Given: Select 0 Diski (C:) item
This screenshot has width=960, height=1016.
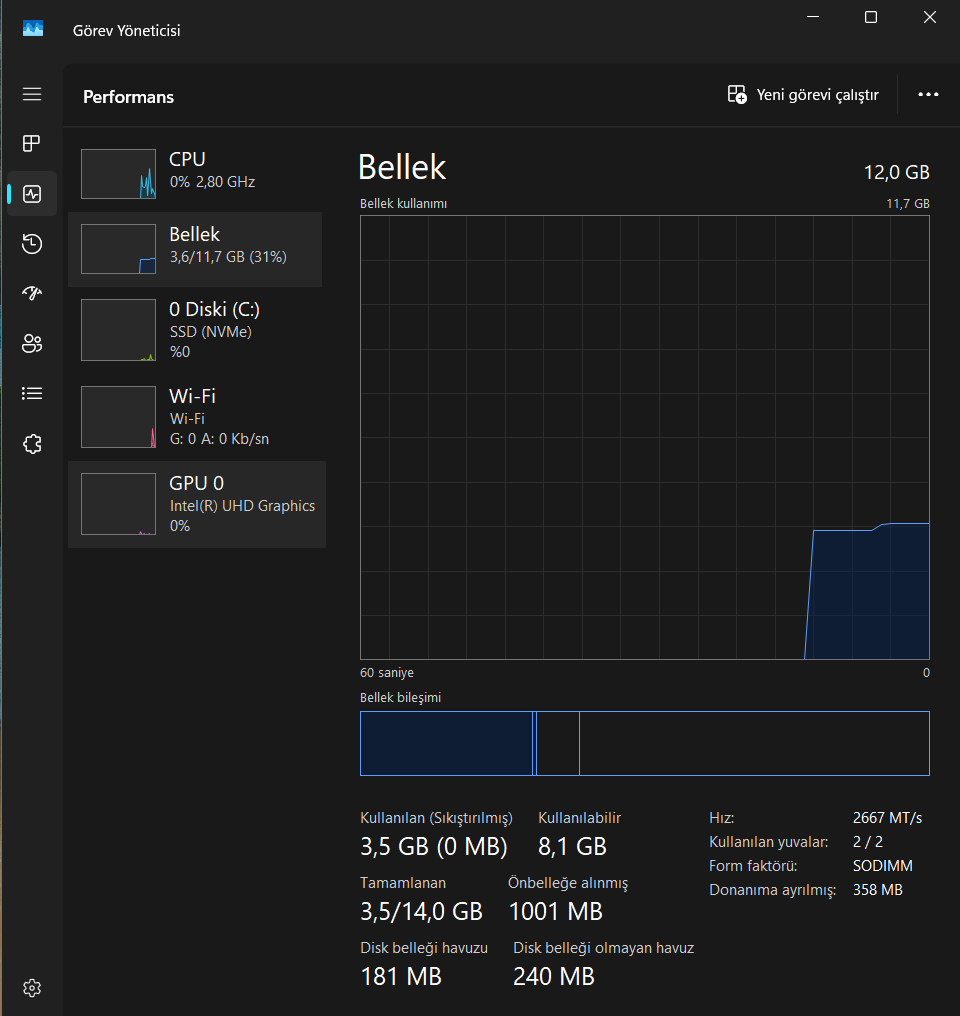Looking at the screenshot, I should click(x=195, y=330).
